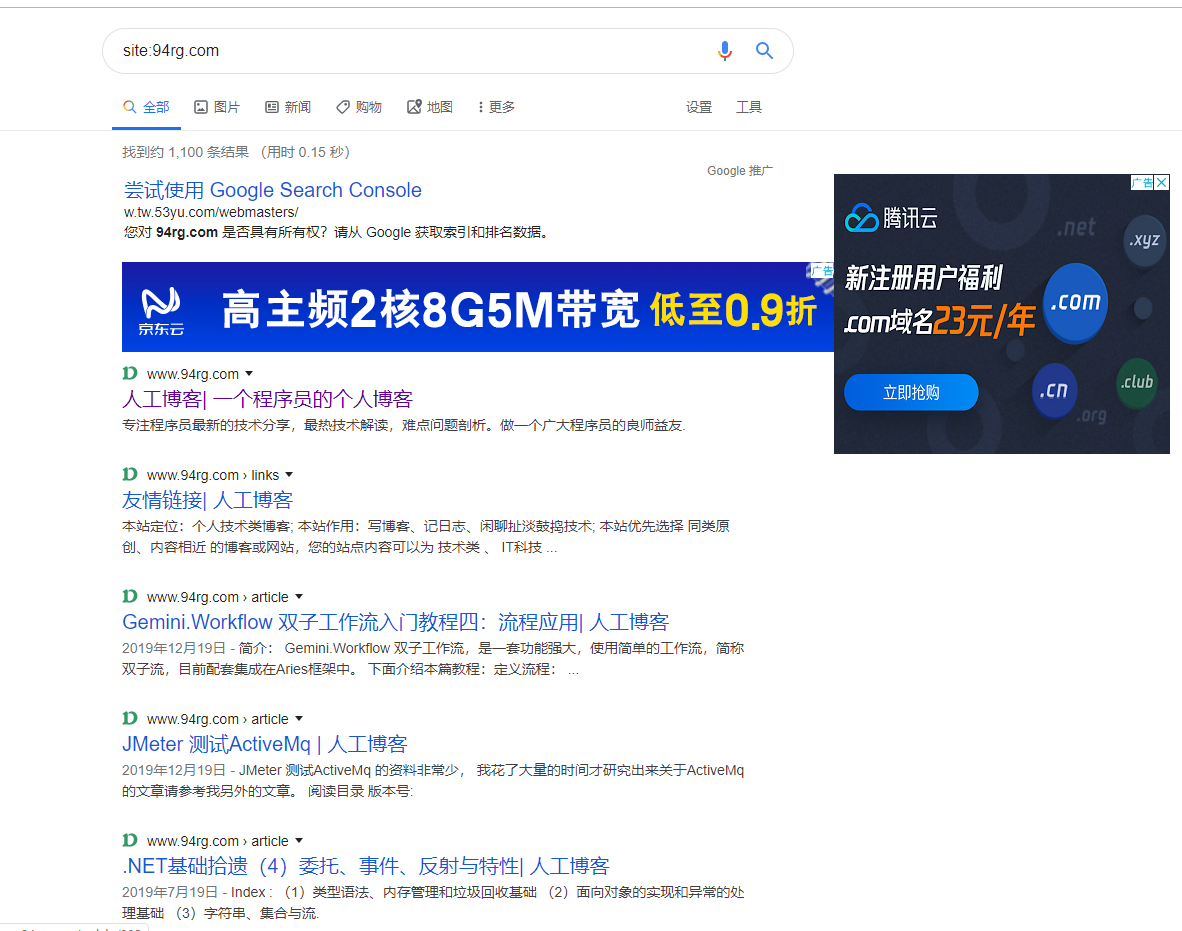Click the .club domain bubble

1137,382
